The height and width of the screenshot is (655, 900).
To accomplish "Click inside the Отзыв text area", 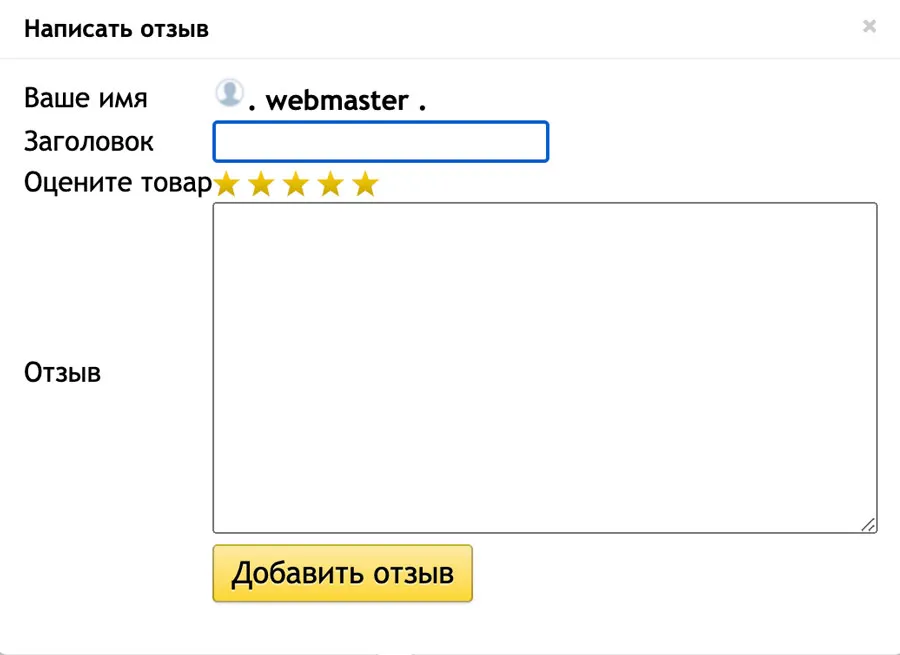I will (545, 367).
